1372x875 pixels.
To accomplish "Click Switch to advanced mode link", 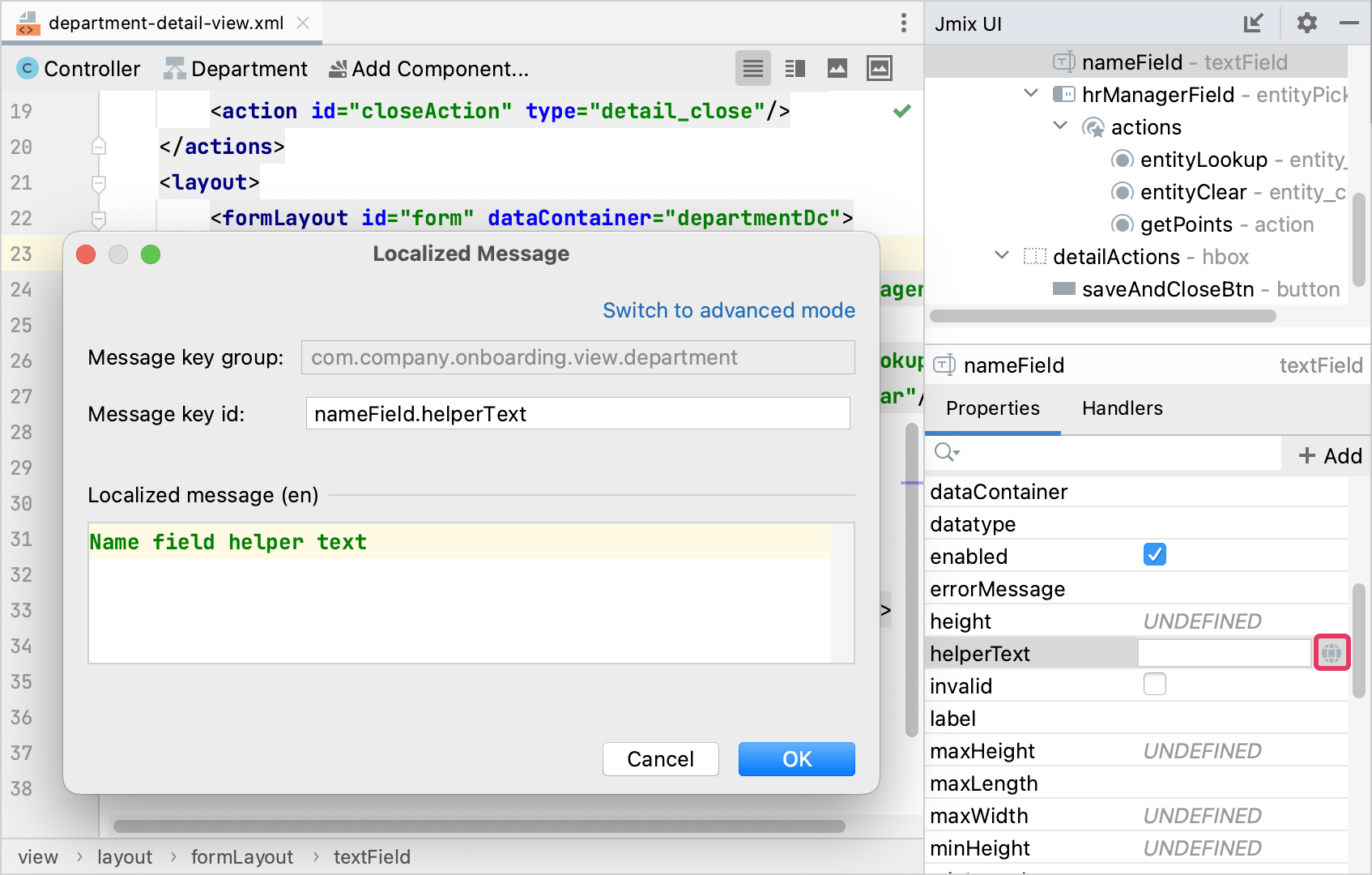I will (x=729, y=310).
